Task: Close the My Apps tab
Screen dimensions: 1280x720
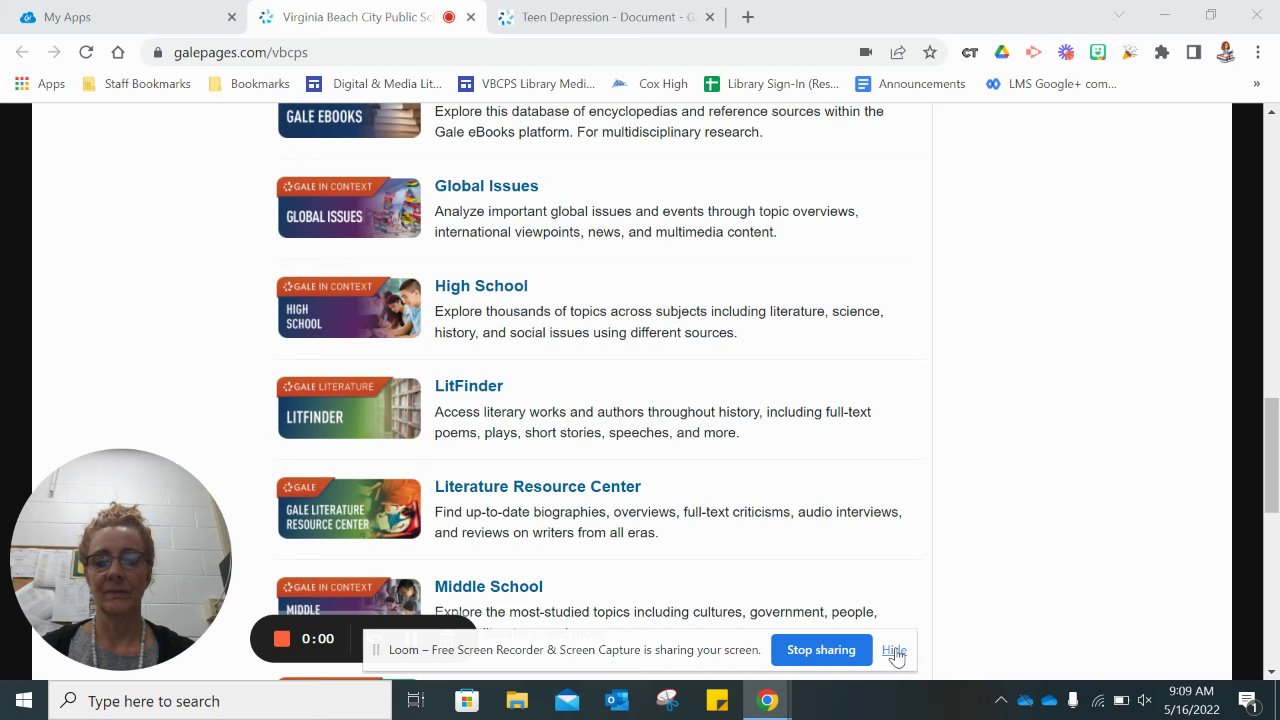Action: pyautogui.click(x=232, y=17)
